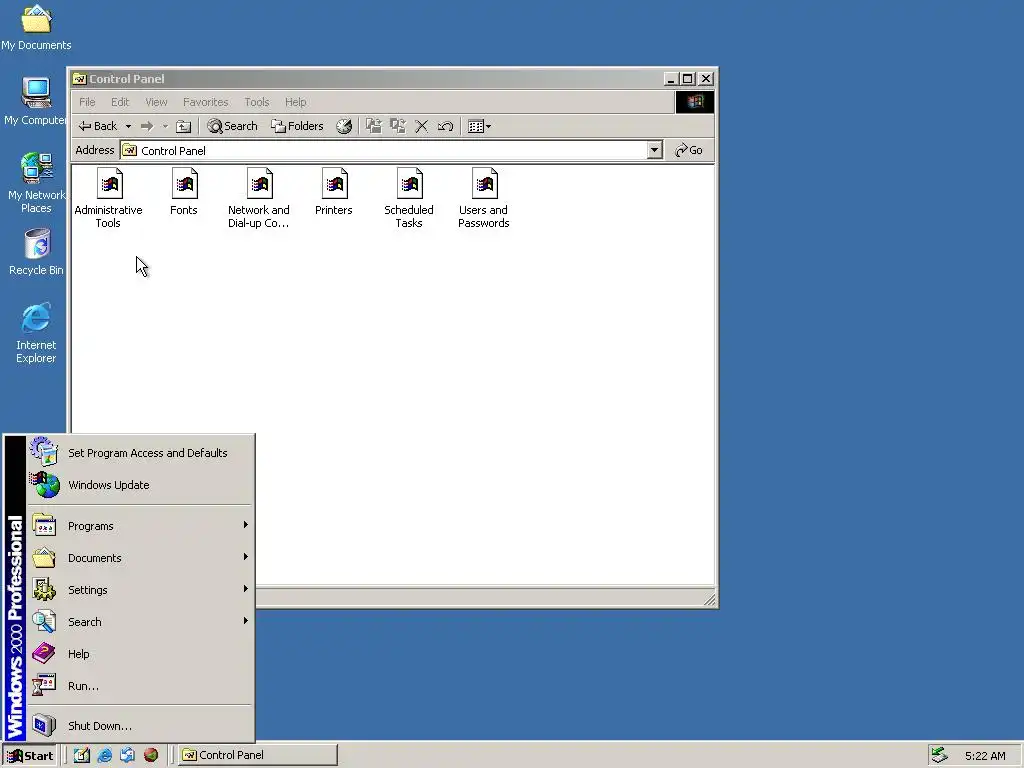Select My Computer desktop icon
1024x768 pixels.
pyautogui.click(x=36, y=101)
